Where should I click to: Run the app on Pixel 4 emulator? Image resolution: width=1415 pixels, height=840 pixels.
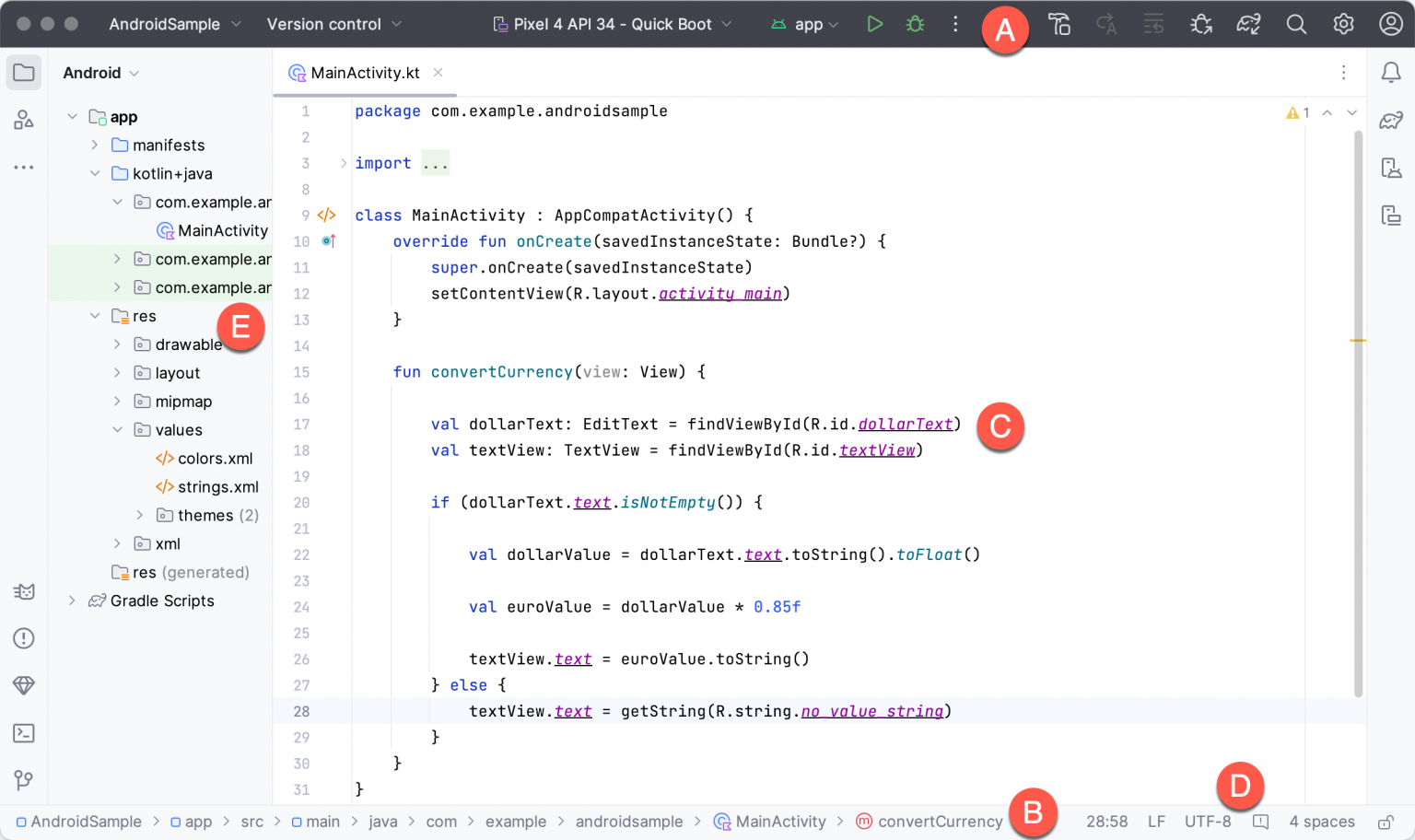tap(874, 24)
